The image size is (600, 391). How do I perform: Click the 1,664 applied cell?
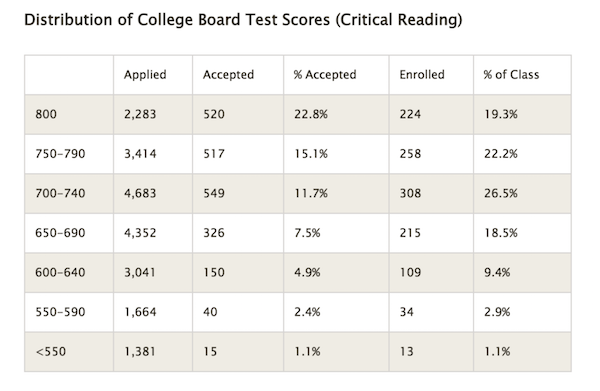pyautogui.click(x=140, y=312)
